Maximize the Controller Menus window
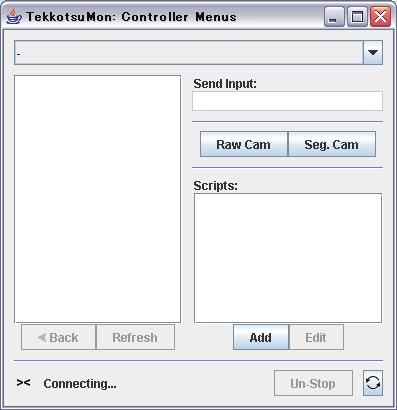 click(x=357, y=17)
